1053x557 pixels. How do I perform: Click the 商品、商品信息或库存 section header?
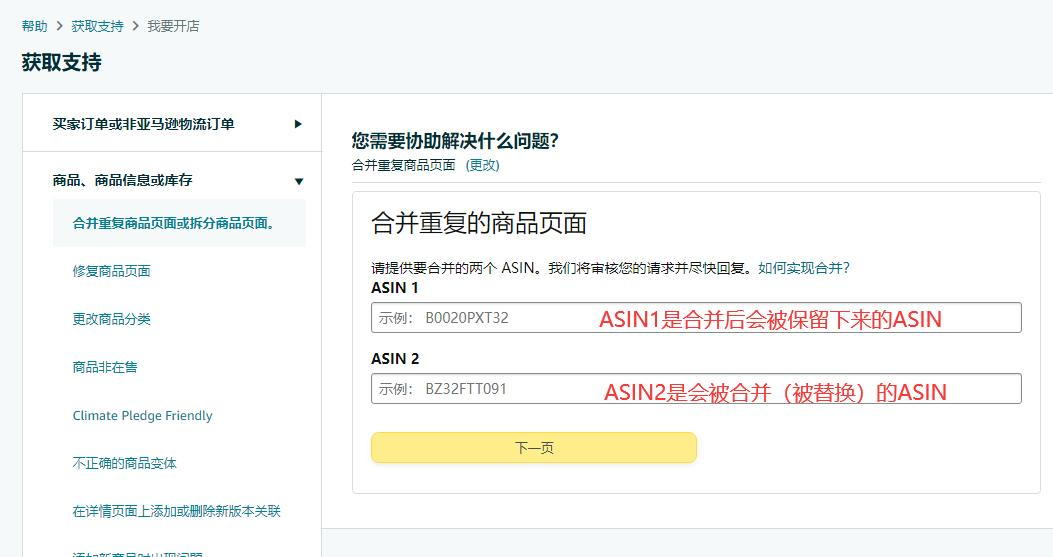point(122,181)
